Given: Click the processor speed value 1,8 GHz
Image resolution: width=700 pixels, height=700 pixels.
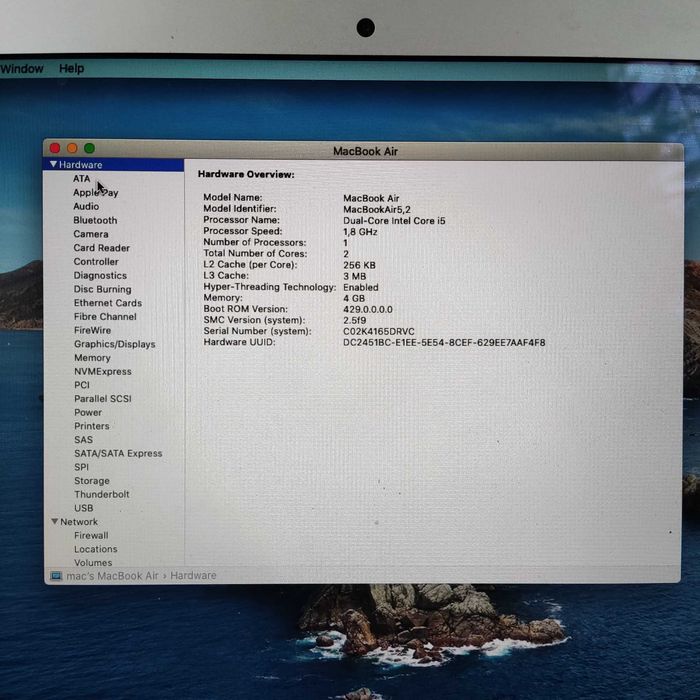Looking at the screenshot, I should click(x=360, y=232).
